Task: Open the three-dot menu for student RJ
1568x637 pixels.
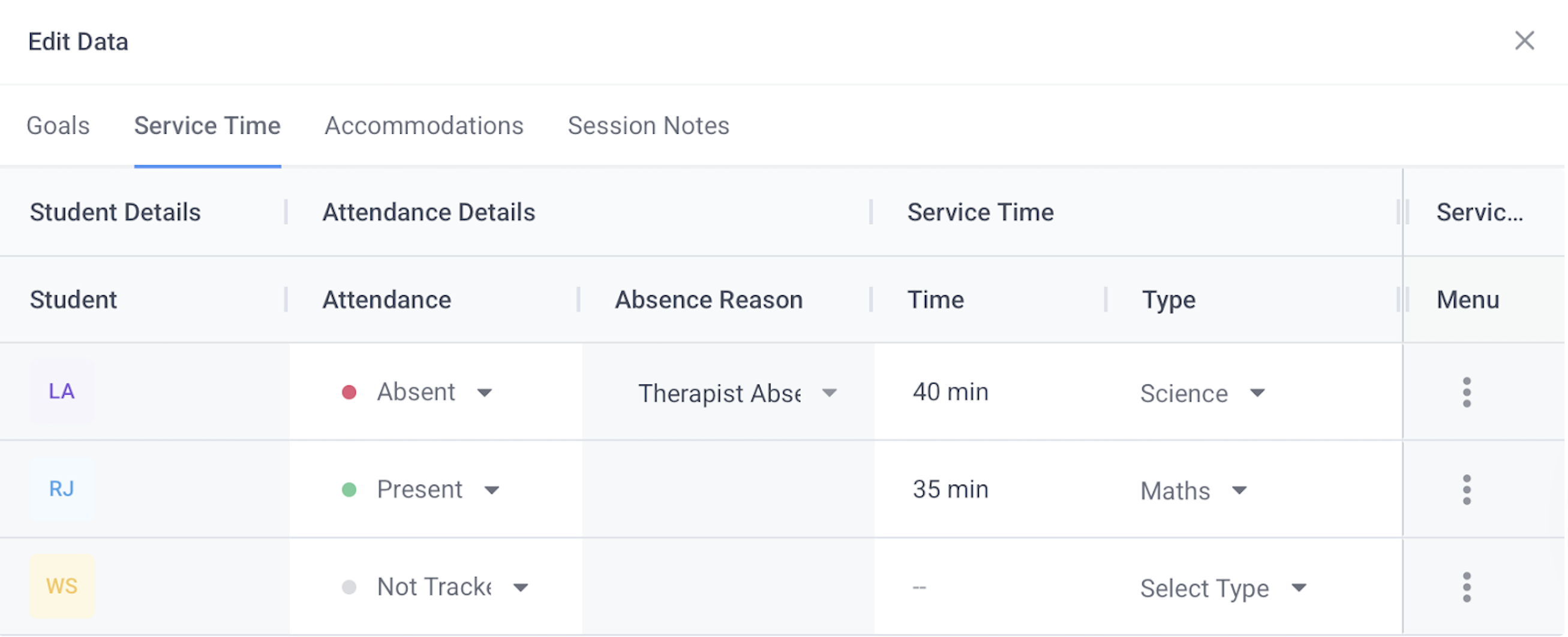Action: click(1467, 490)
